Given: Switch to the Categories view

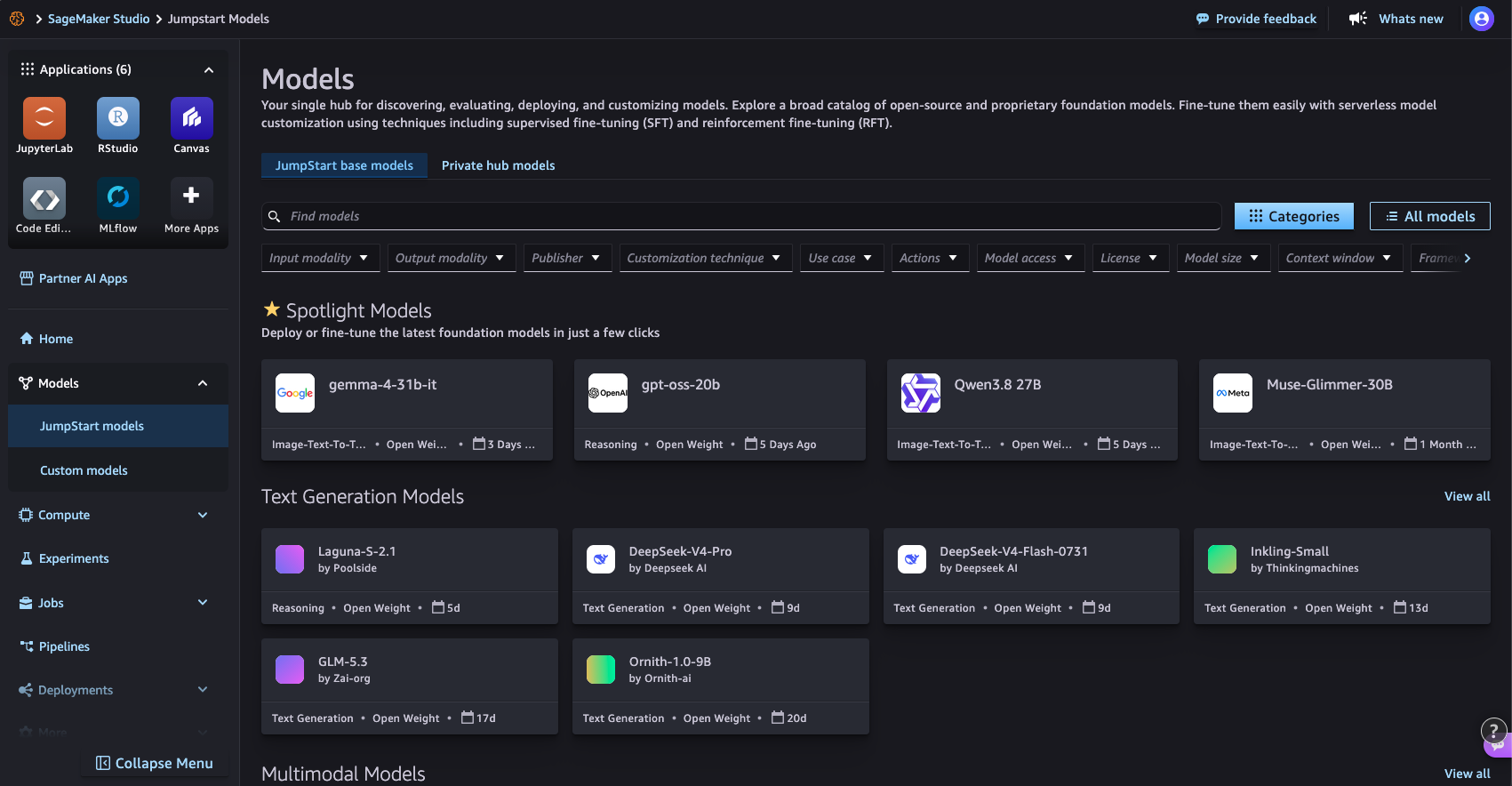Looking at the screenshot, I should [1294, 216].
